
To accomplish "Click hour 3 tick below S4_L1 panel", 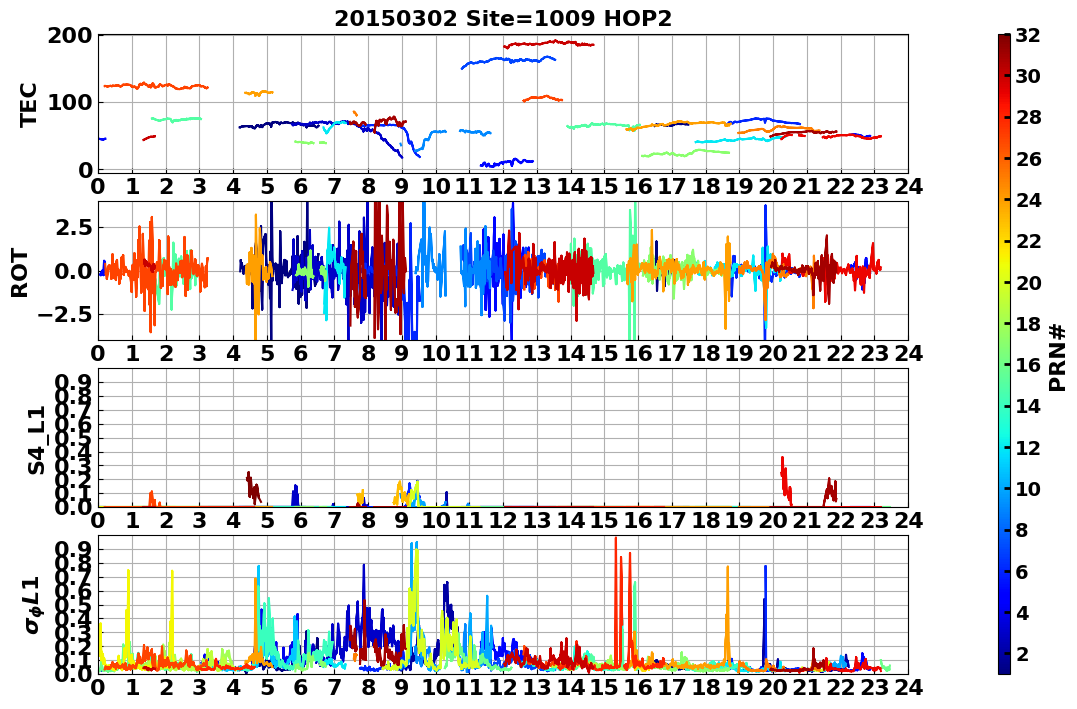I will (x=200, y=520).
